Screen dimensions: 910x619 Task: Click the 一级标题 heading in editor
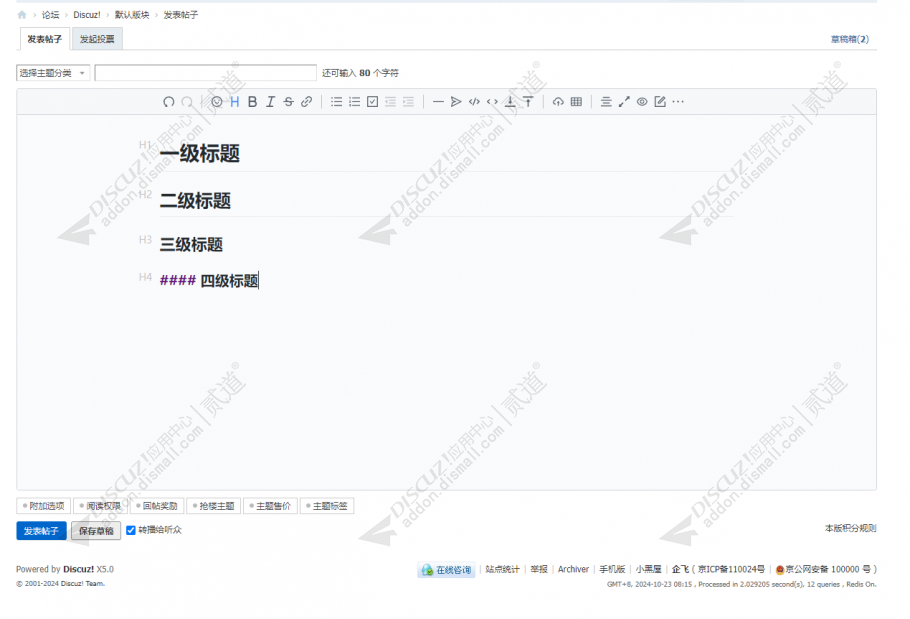200,154
